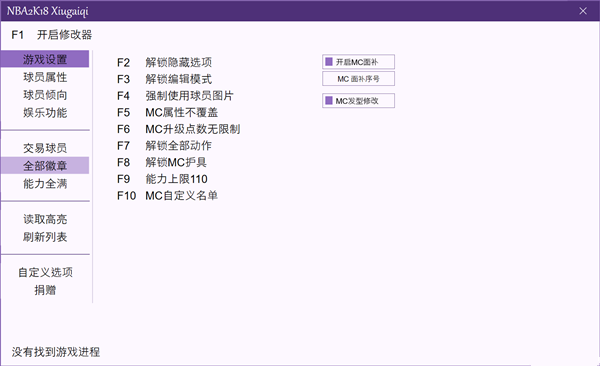600x366 pixels.
Task: Enable F6 MC升级点数无限制
Action: [178, 129]
